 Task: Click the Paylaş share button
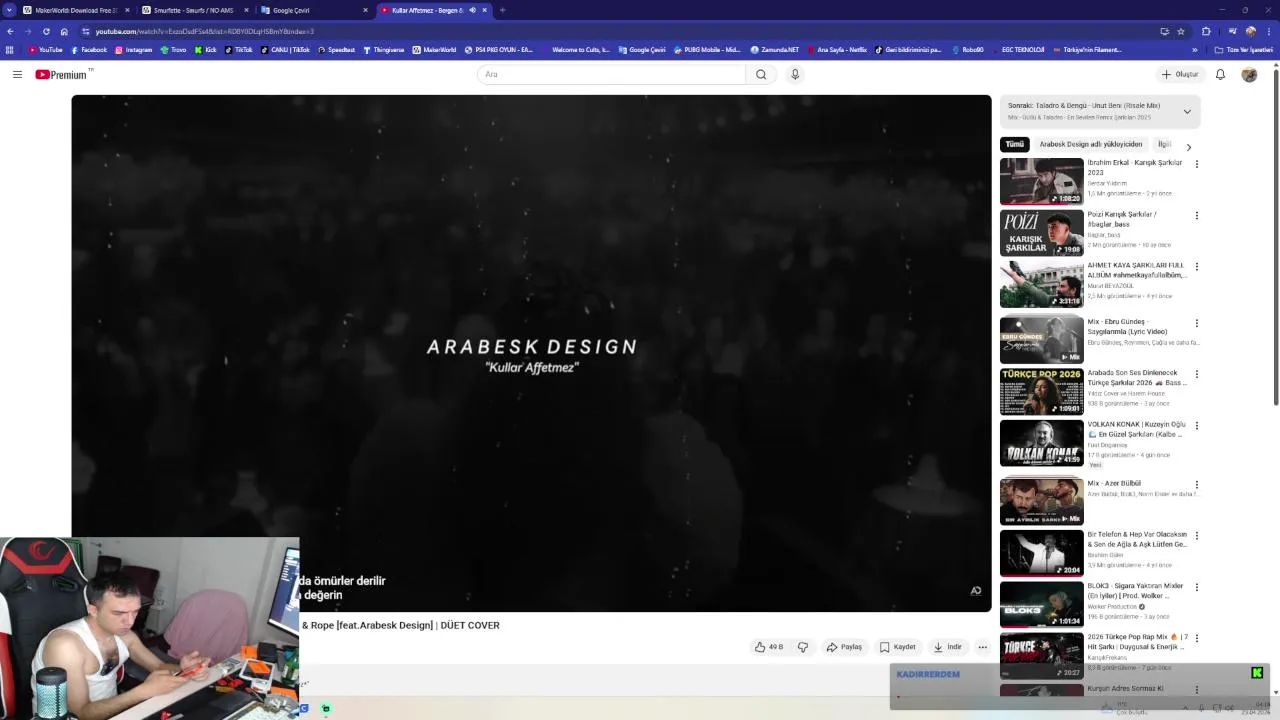coord(844,647)
